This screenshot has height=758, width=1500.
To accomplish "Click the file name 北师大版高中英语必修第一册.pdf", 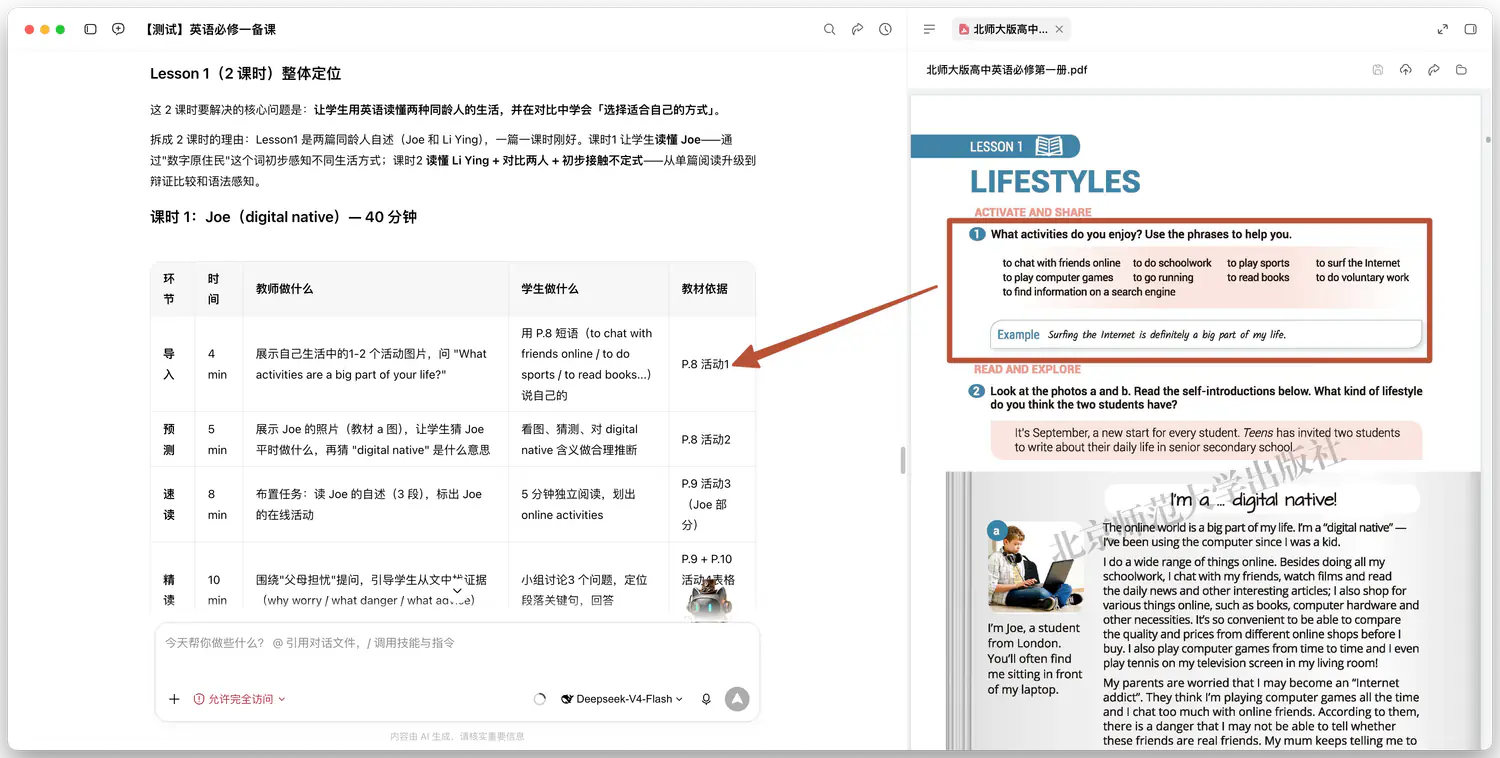I will pyautogui.click(x=1006, y=70).
